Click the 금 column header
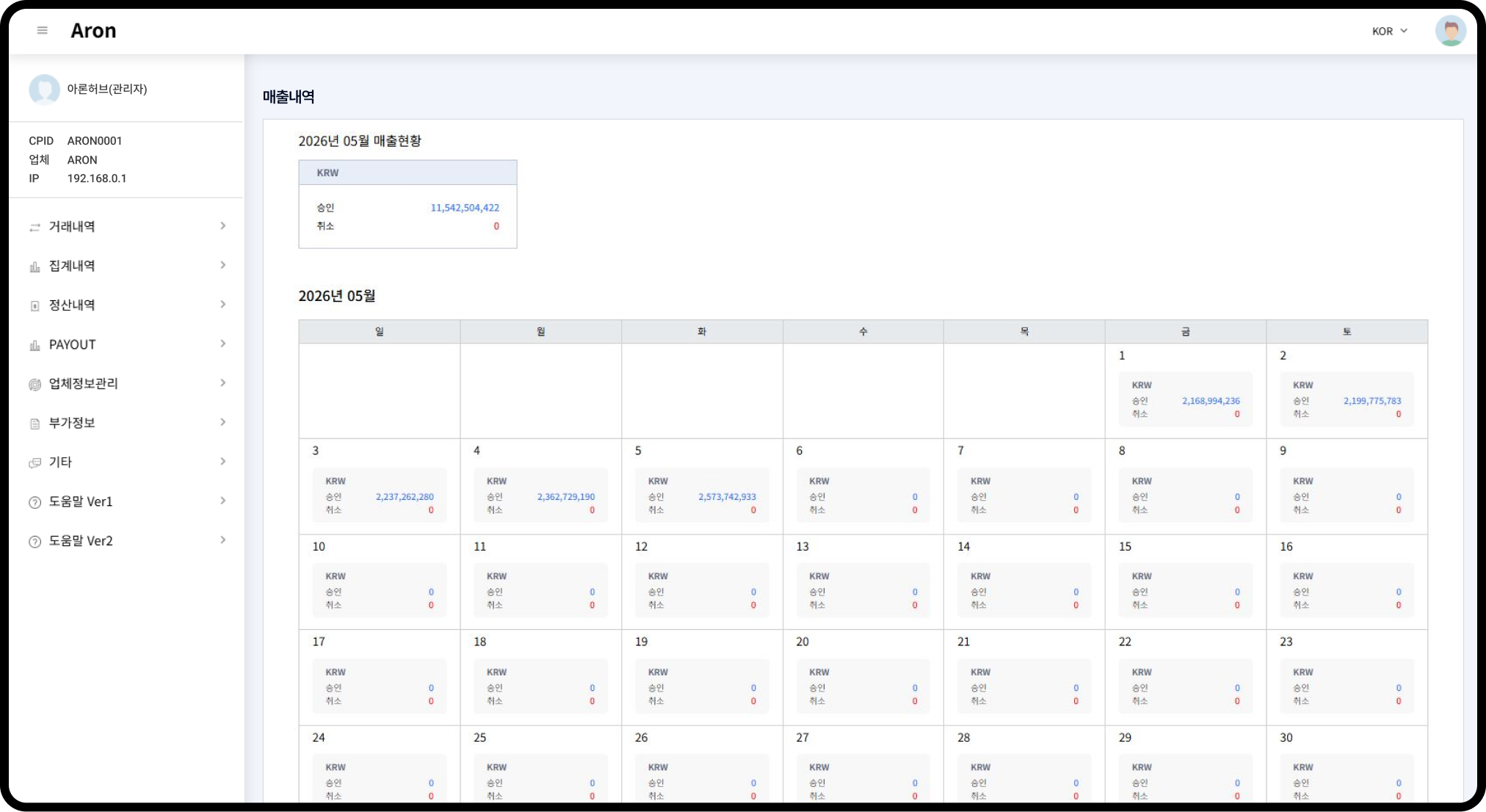1486x812 pixels. tap(1186, 332)
